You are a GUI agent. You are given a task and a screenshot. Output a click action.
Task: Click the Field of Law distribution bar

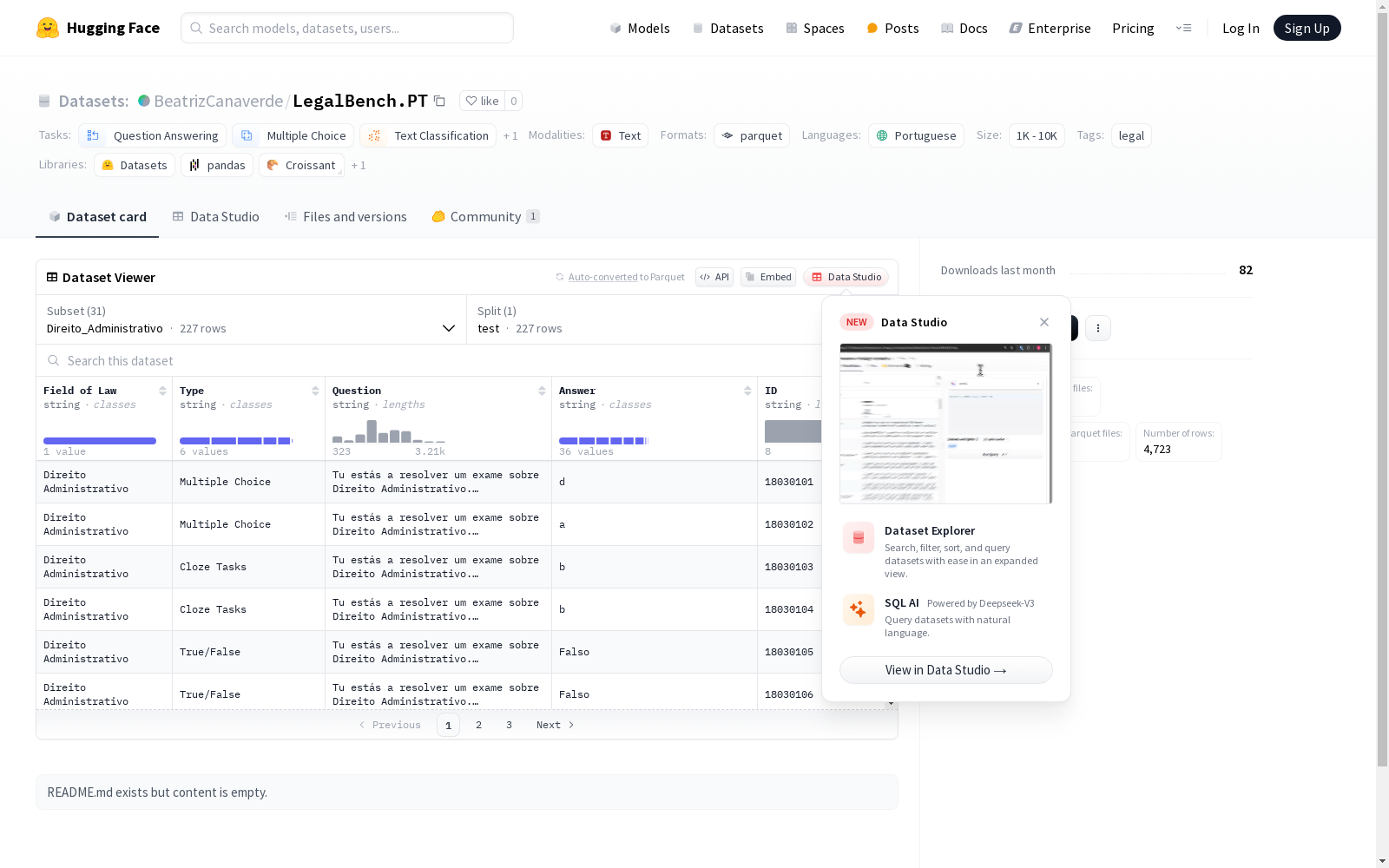point(100,441)
